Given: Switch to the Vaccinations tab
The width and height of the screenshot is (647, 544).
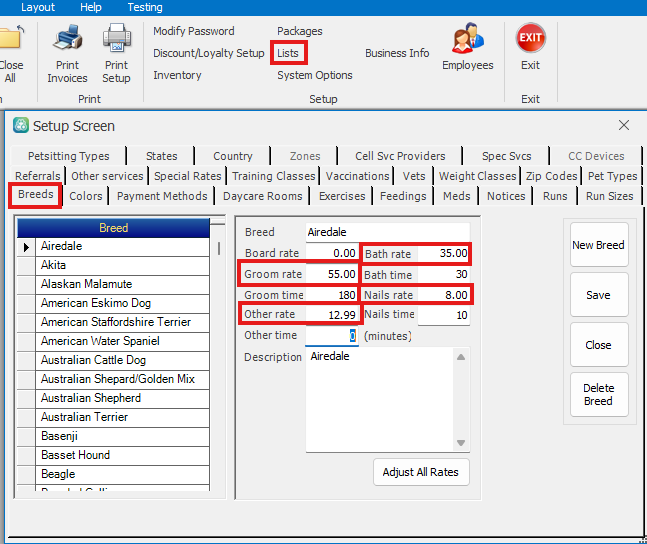Looking at the screenshot, I should click(357, 176).
